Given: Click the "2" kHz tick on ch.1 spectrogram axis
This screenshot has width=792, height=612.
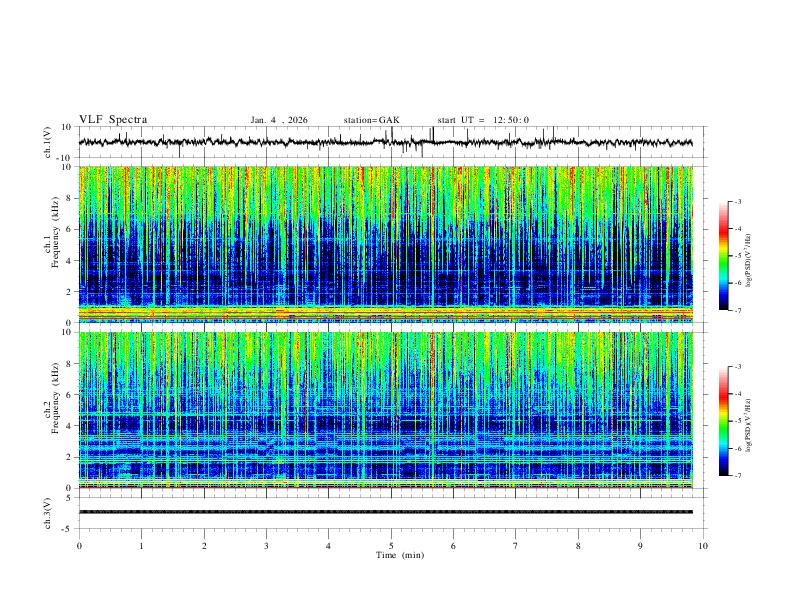Looking at the screenshot, I should point(70,292).
